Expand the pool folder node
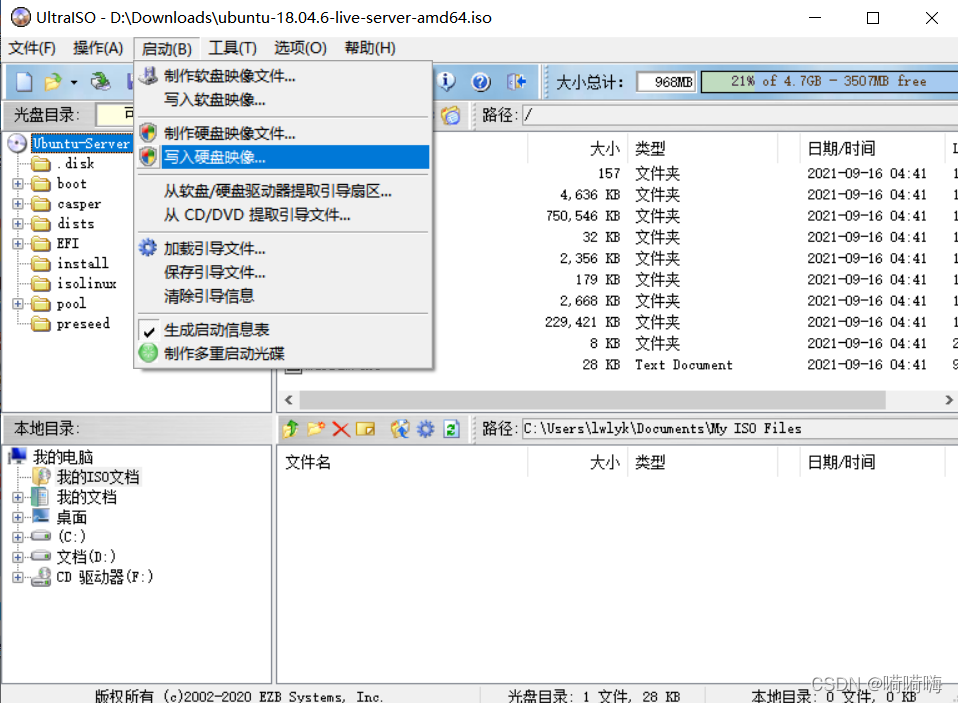958x703 pixels. (x=18, y=304)
